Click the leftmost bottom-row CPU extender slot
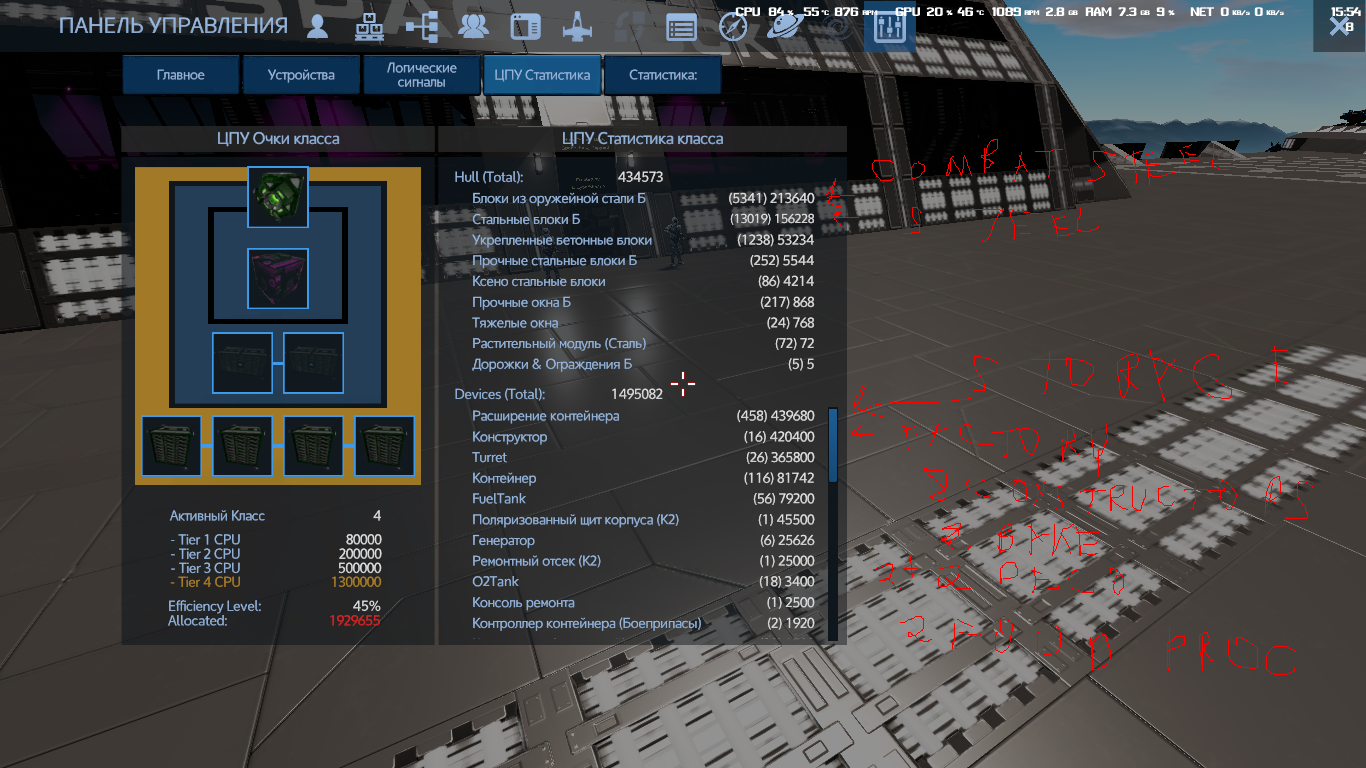Viewport: 1366px width, 768px height. (x=171, y=446)
